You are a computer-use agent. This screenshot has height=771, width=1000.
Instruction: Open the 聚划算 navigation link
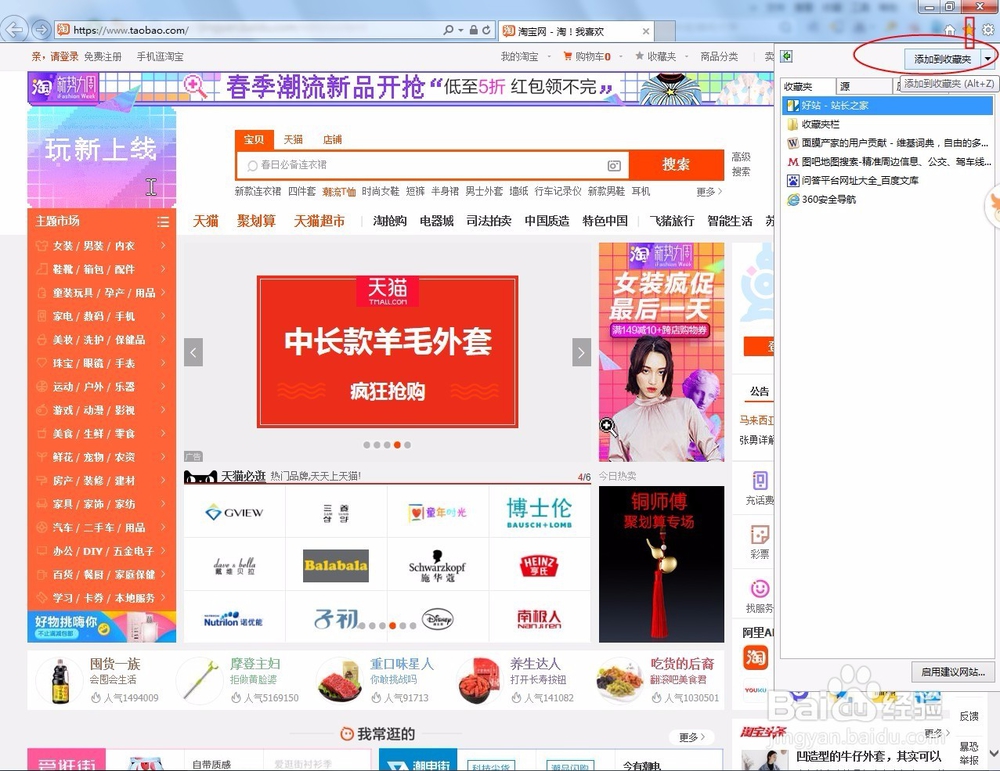[x=256, y=221]
